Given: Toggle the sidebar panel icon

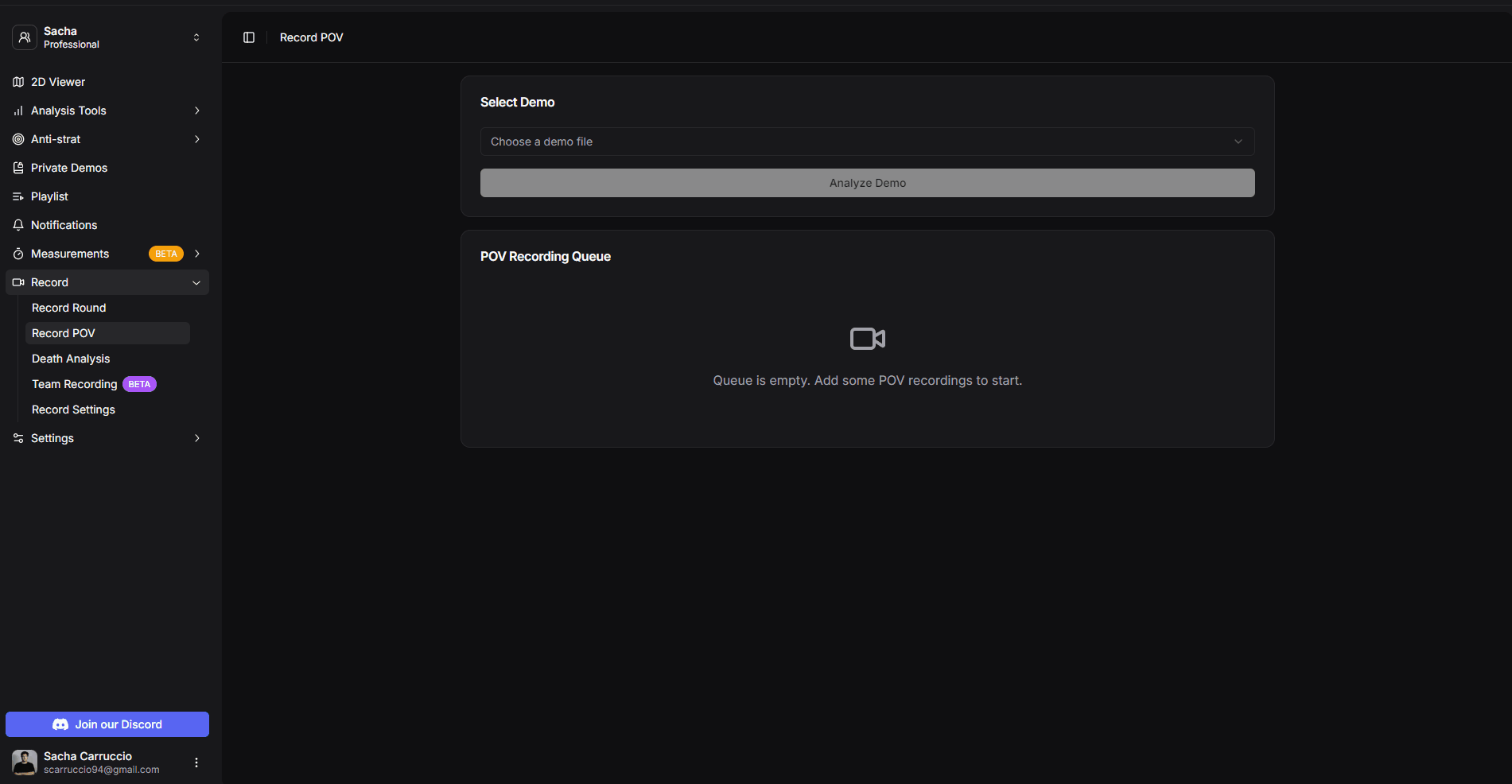Looking at the screenshot, I should (x=249, y=37).
